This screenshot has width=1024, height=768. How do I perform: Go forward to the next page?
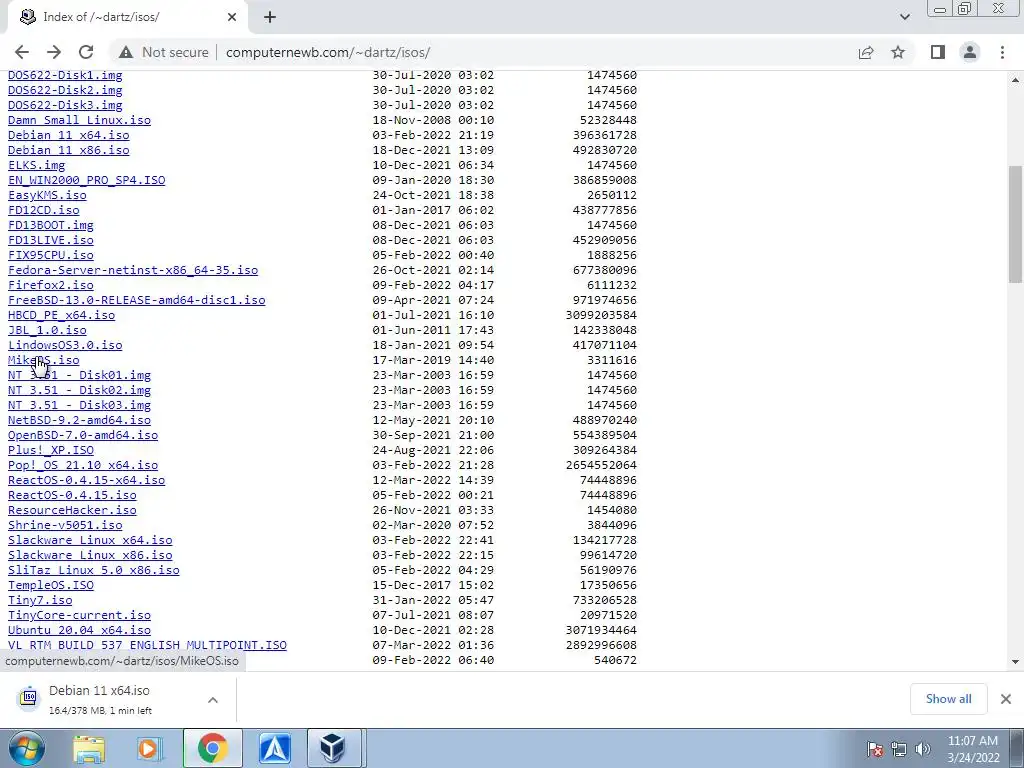coord(54,52)
